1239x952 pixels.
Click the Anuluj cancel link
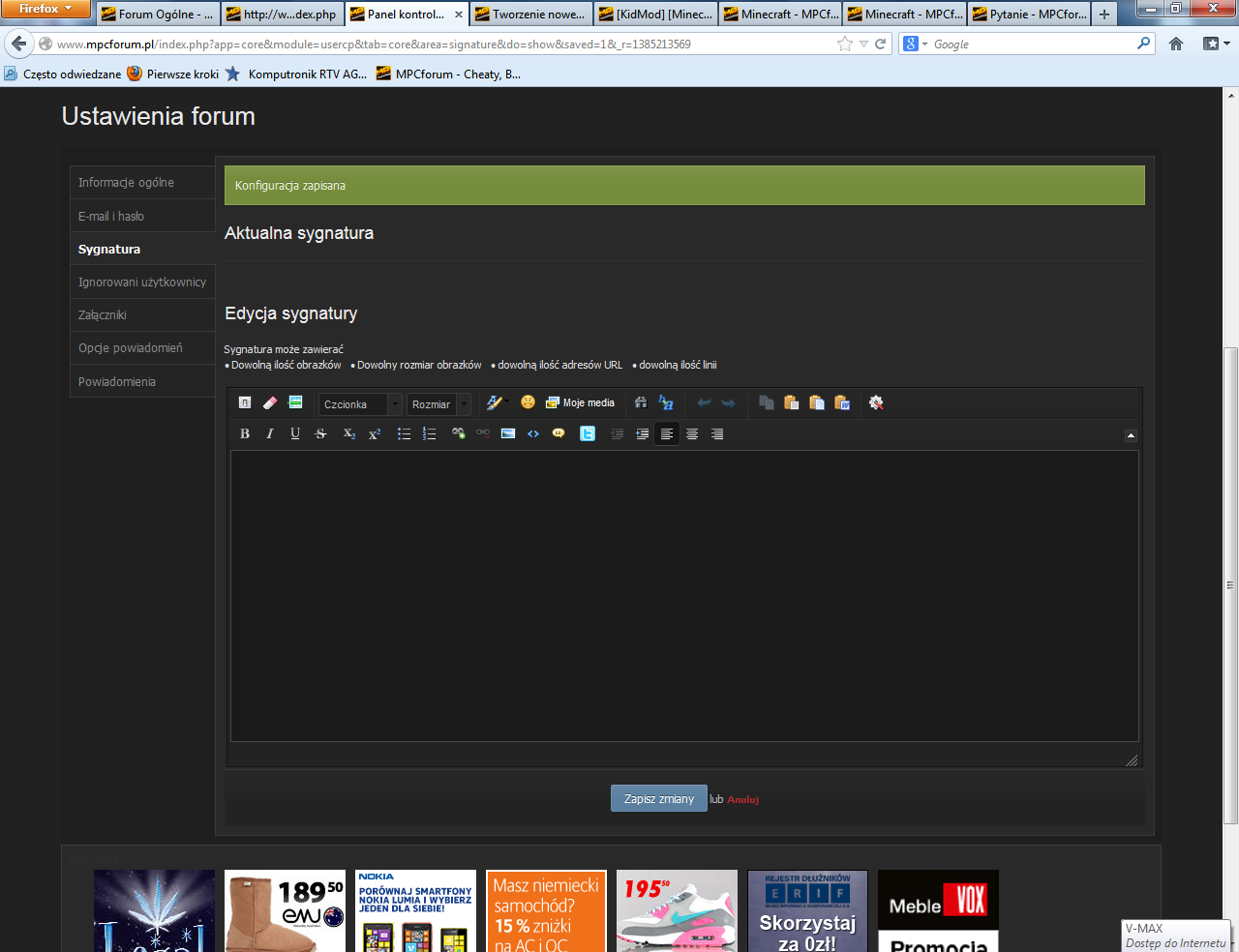[x=743, y=799]
